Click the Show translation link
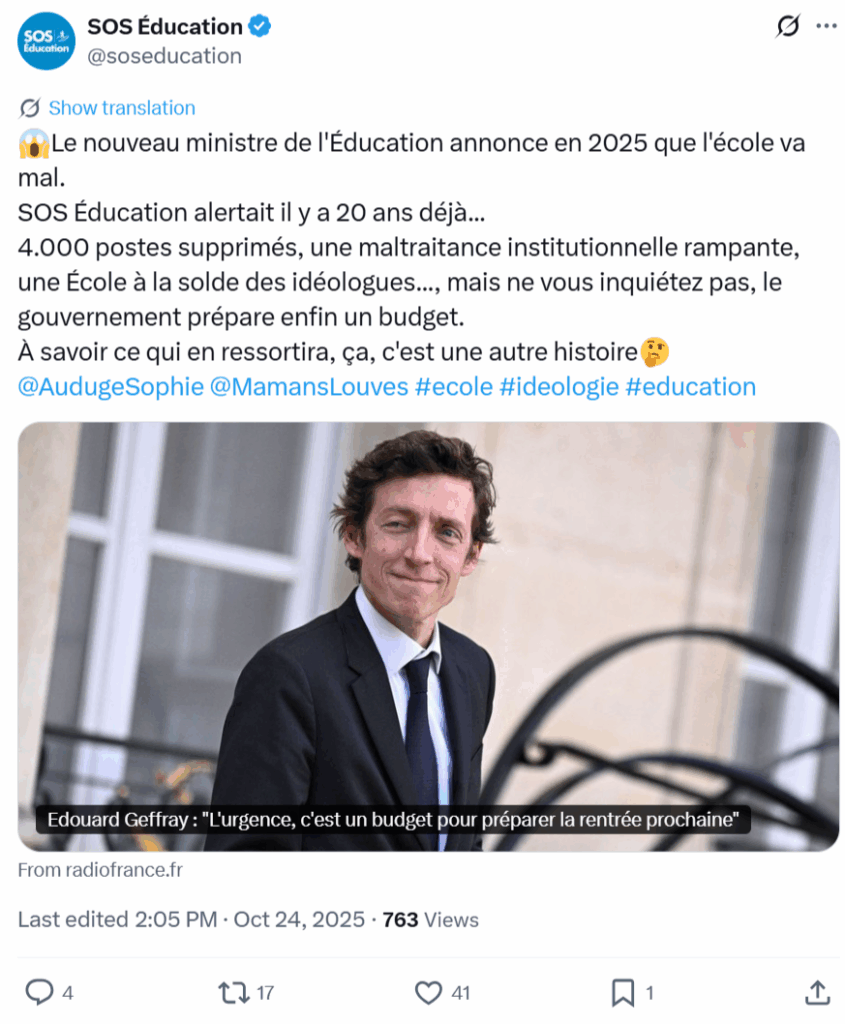Screen dimensions: 845x1024 pyautogui.click(x=121, y=108)
